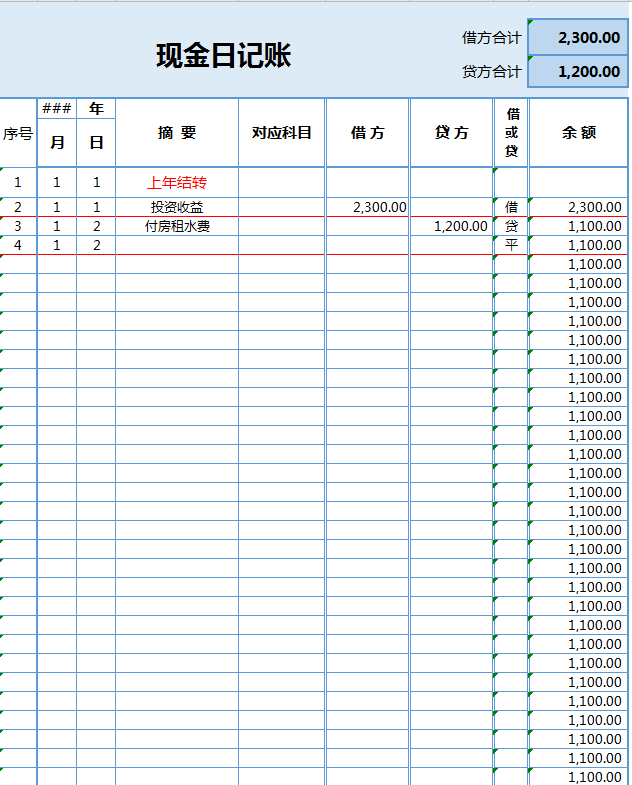Select the 借方 column header cell

tap(367, 133)
